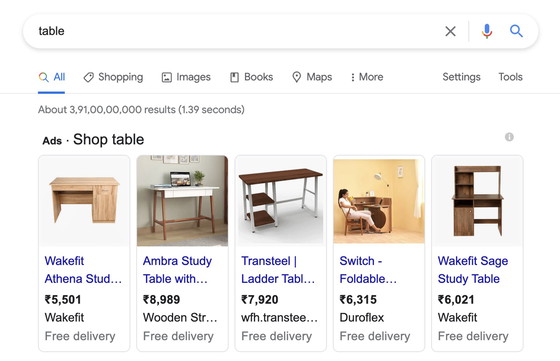Switch to the All results tab
This screenshot has height=361, width=560.
point(52,77)
